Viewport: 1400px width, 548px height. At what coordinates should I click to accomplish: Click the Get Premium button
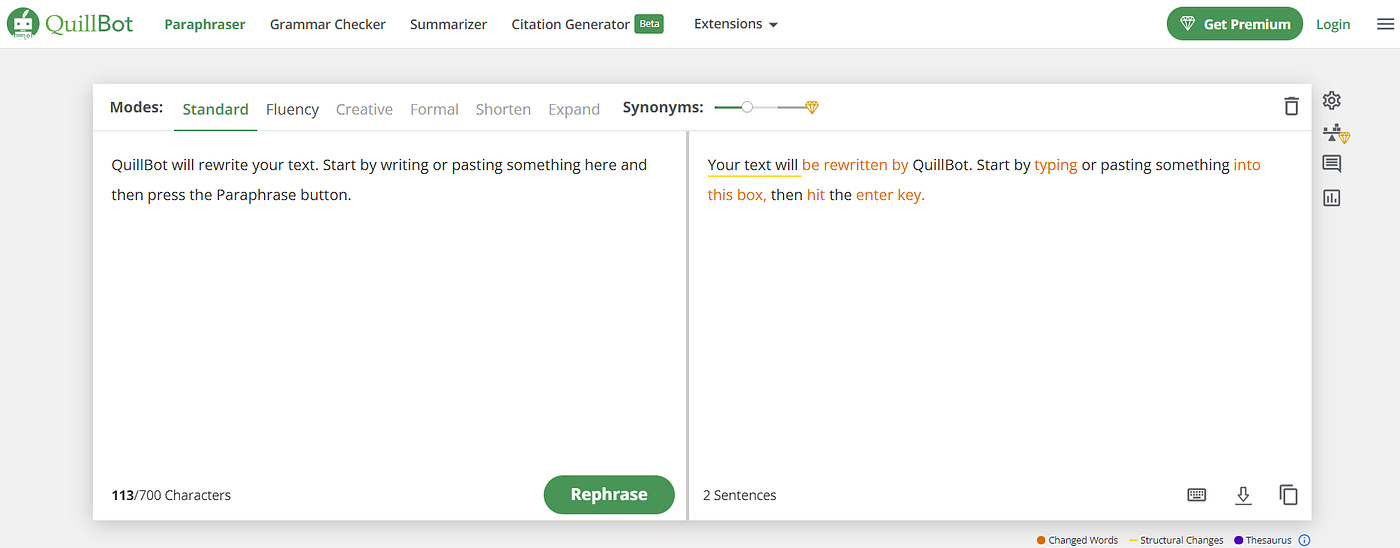pos(1234,24)
